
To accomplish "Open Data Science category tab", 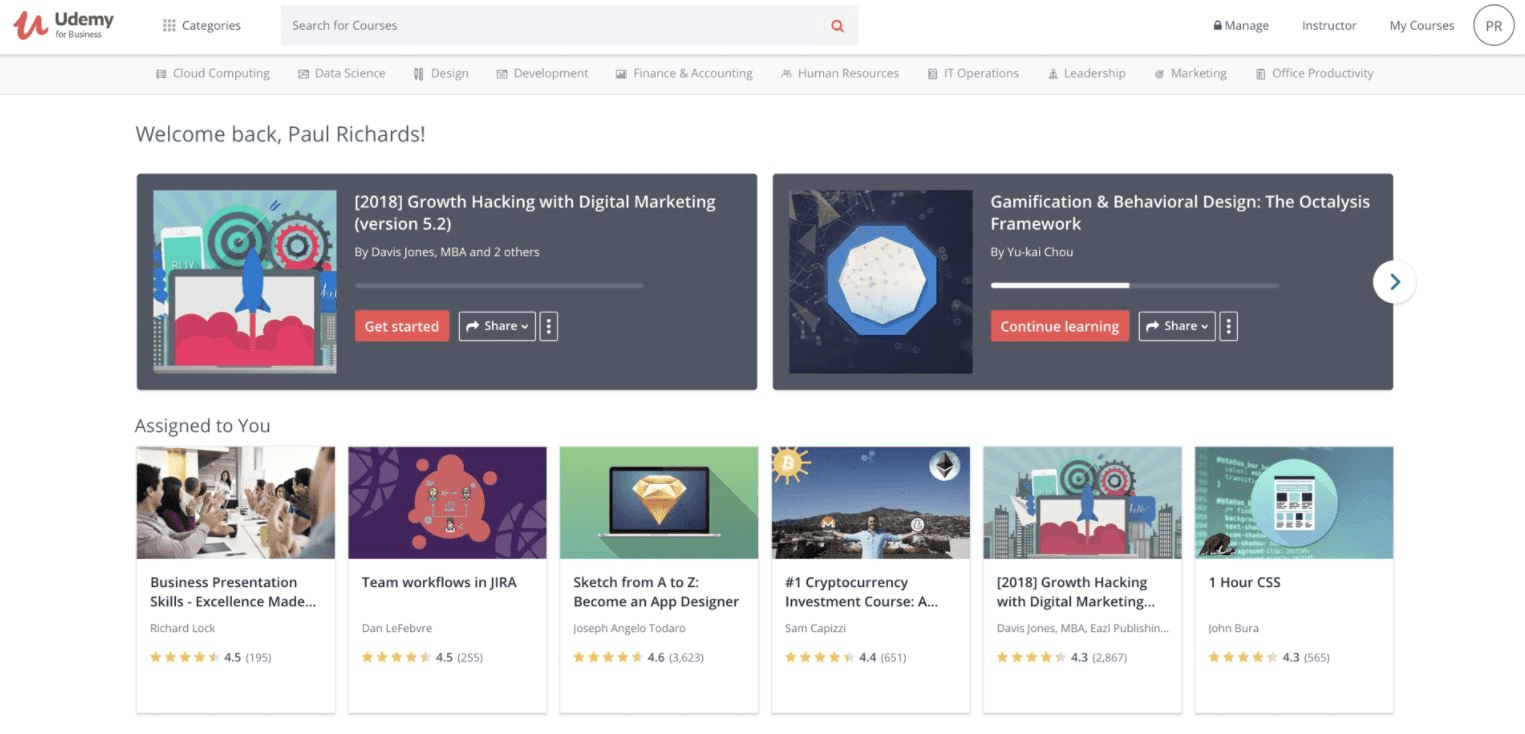I will [x=342, y=74].
